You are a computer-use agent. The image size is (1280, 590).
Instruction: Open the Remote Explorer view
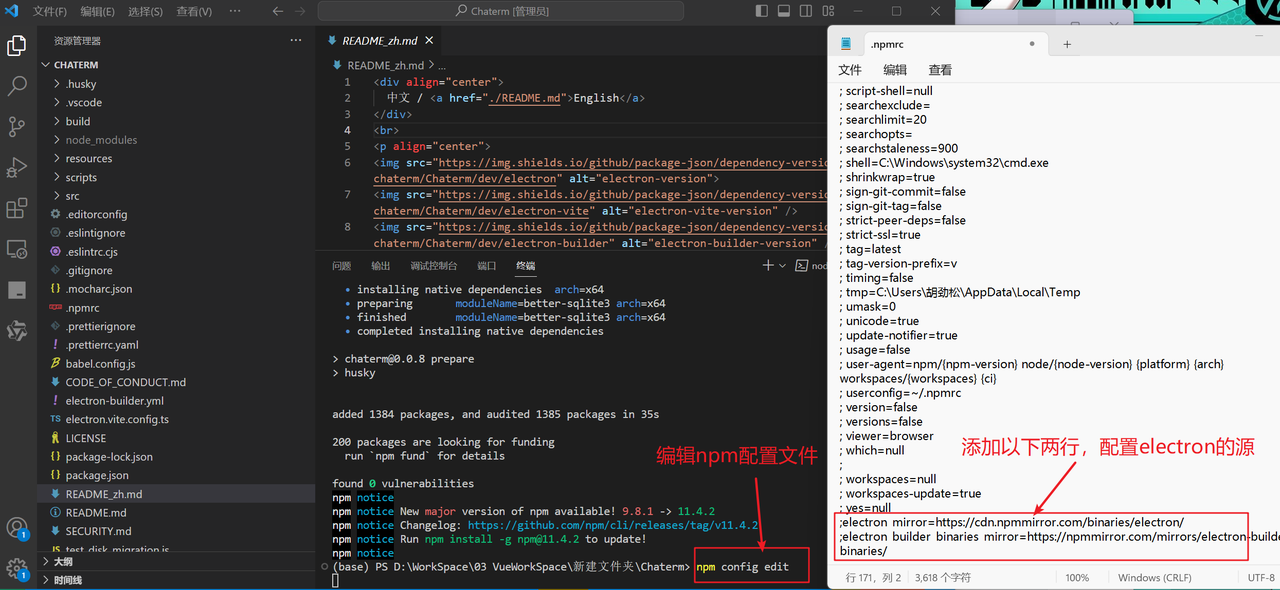tap(17, 248)
